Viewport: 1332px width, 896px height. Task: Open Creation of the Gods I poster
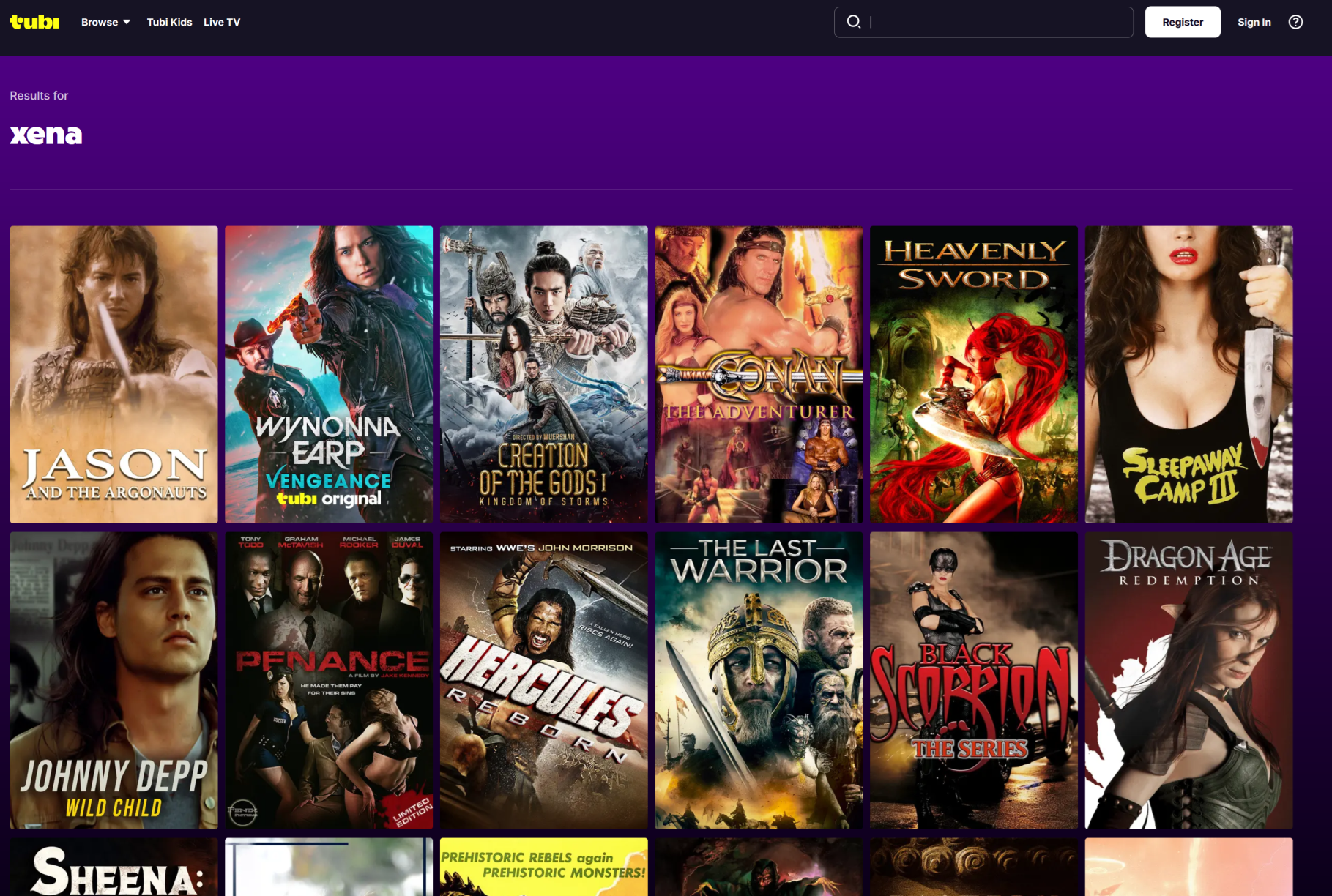pos(544,374)
